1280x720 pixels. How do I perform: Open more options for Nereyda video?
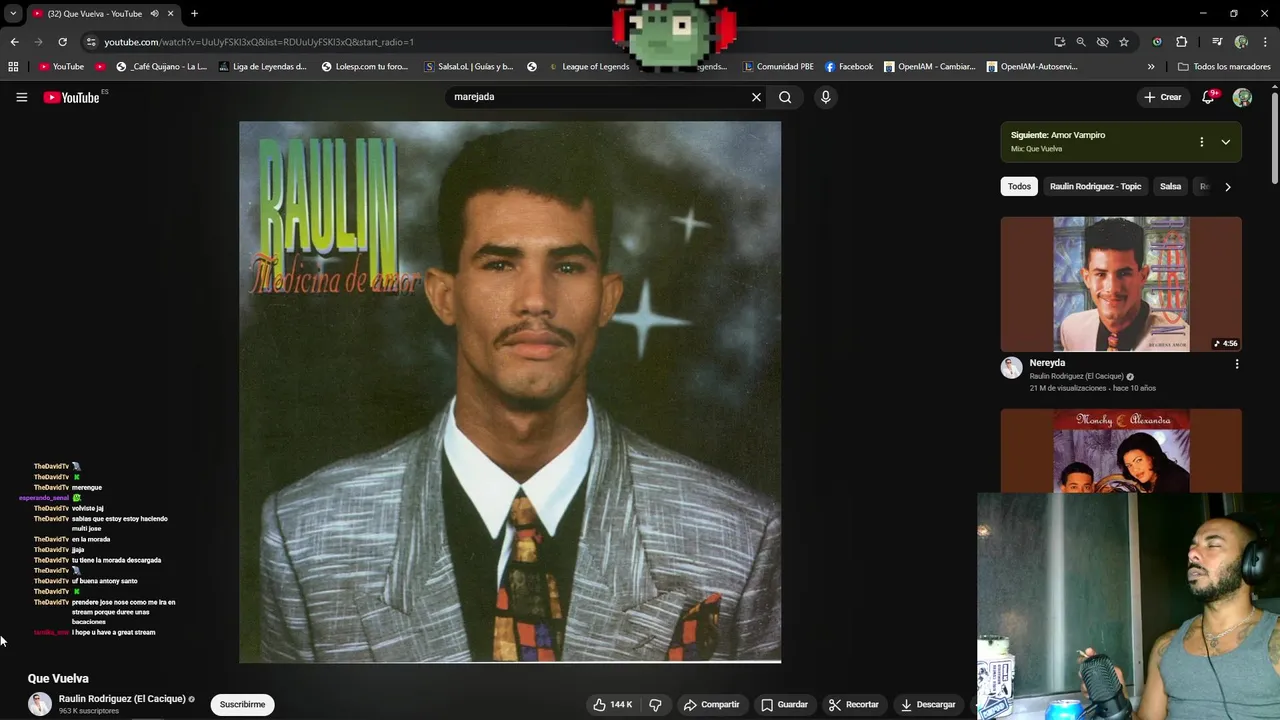[1237, 364]
